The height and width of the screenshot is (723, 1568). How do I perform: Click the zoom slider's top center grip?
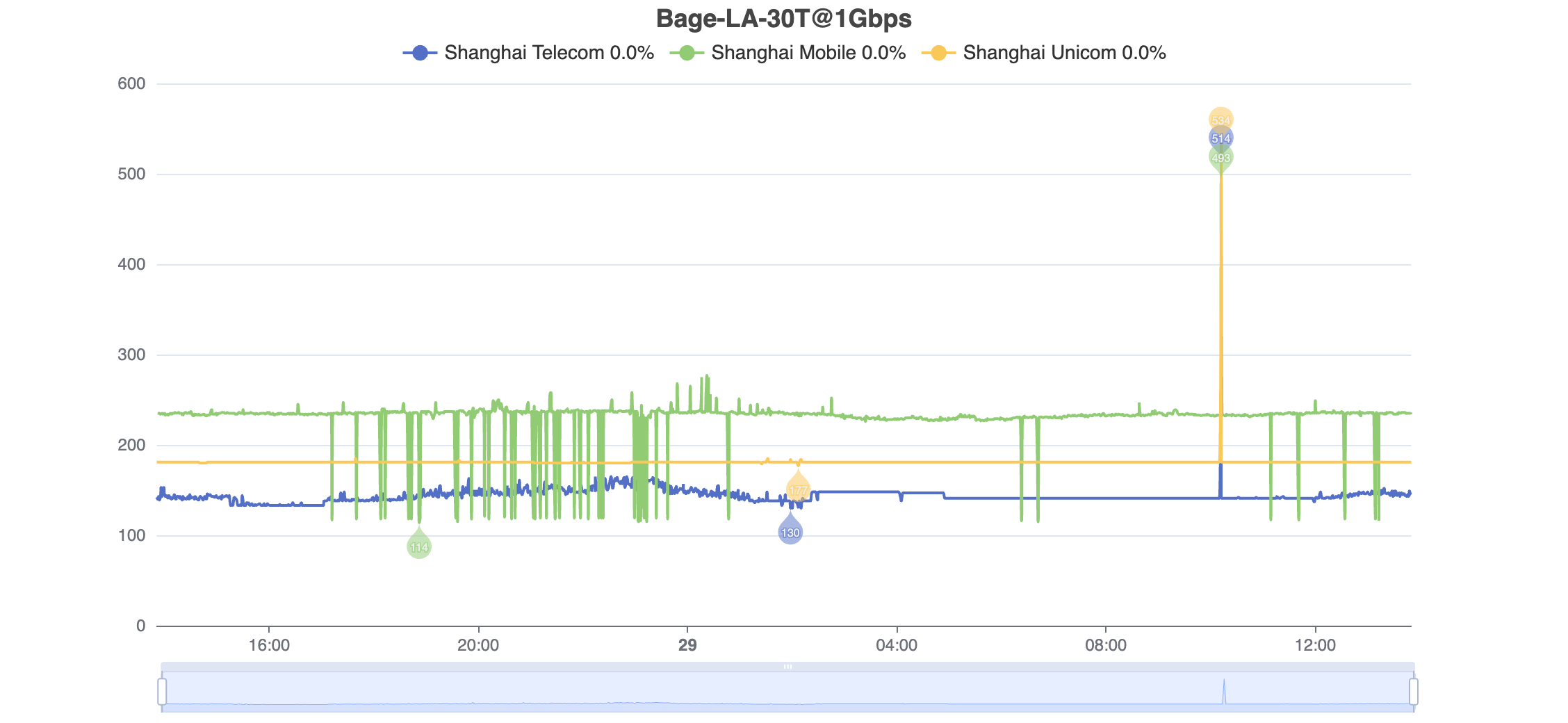tap(787, 667)
